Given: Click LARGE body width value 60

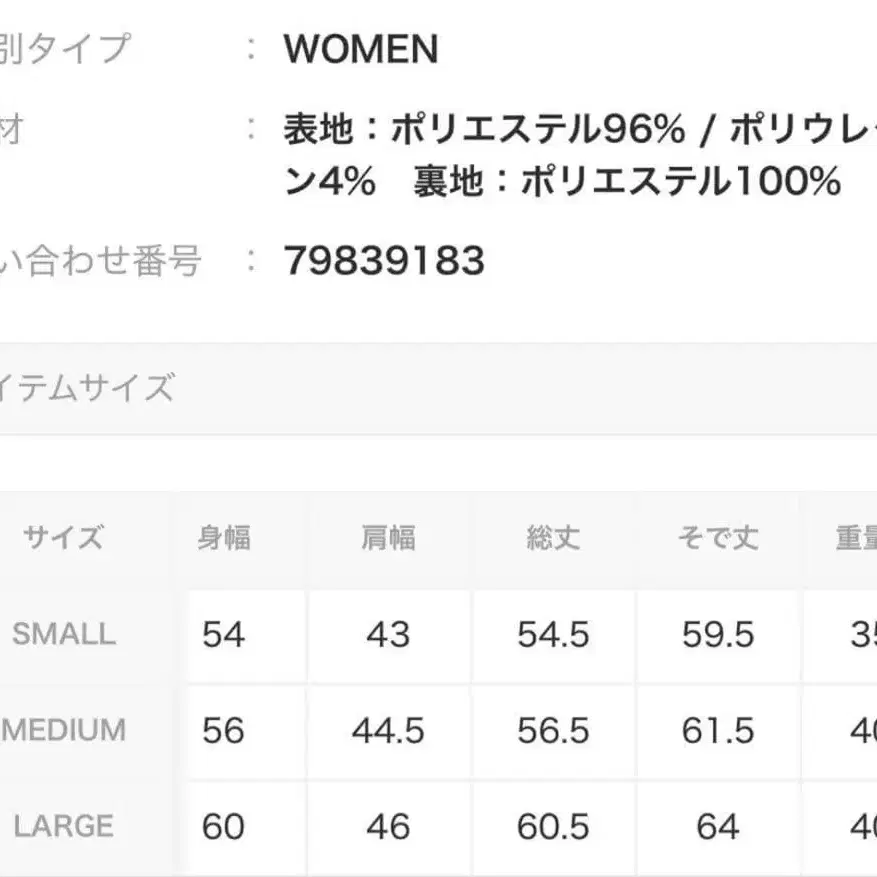Looking at the screenshot, I should (223, 827).
